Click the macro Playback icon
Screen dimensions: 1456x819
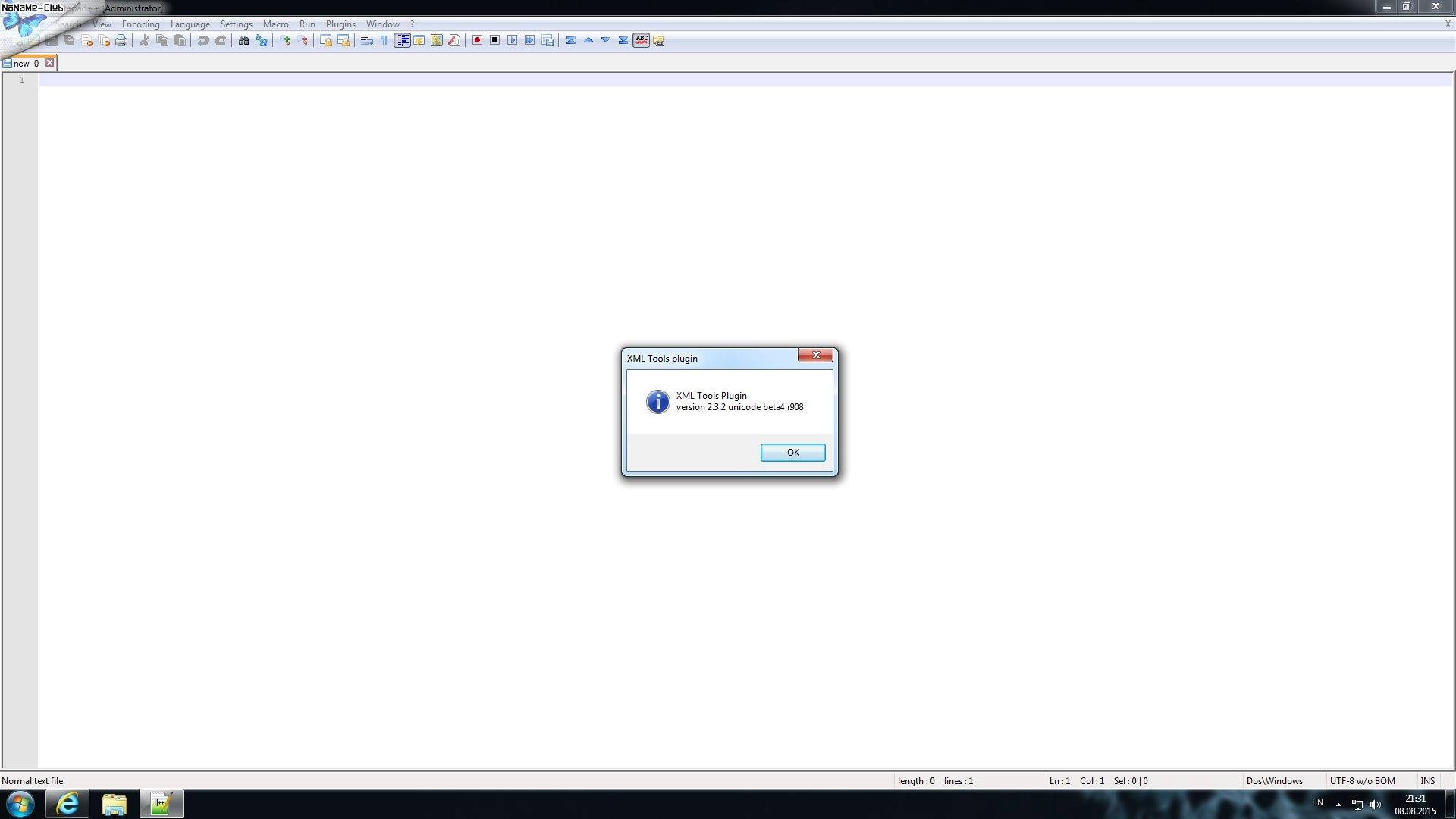[512, 40]
